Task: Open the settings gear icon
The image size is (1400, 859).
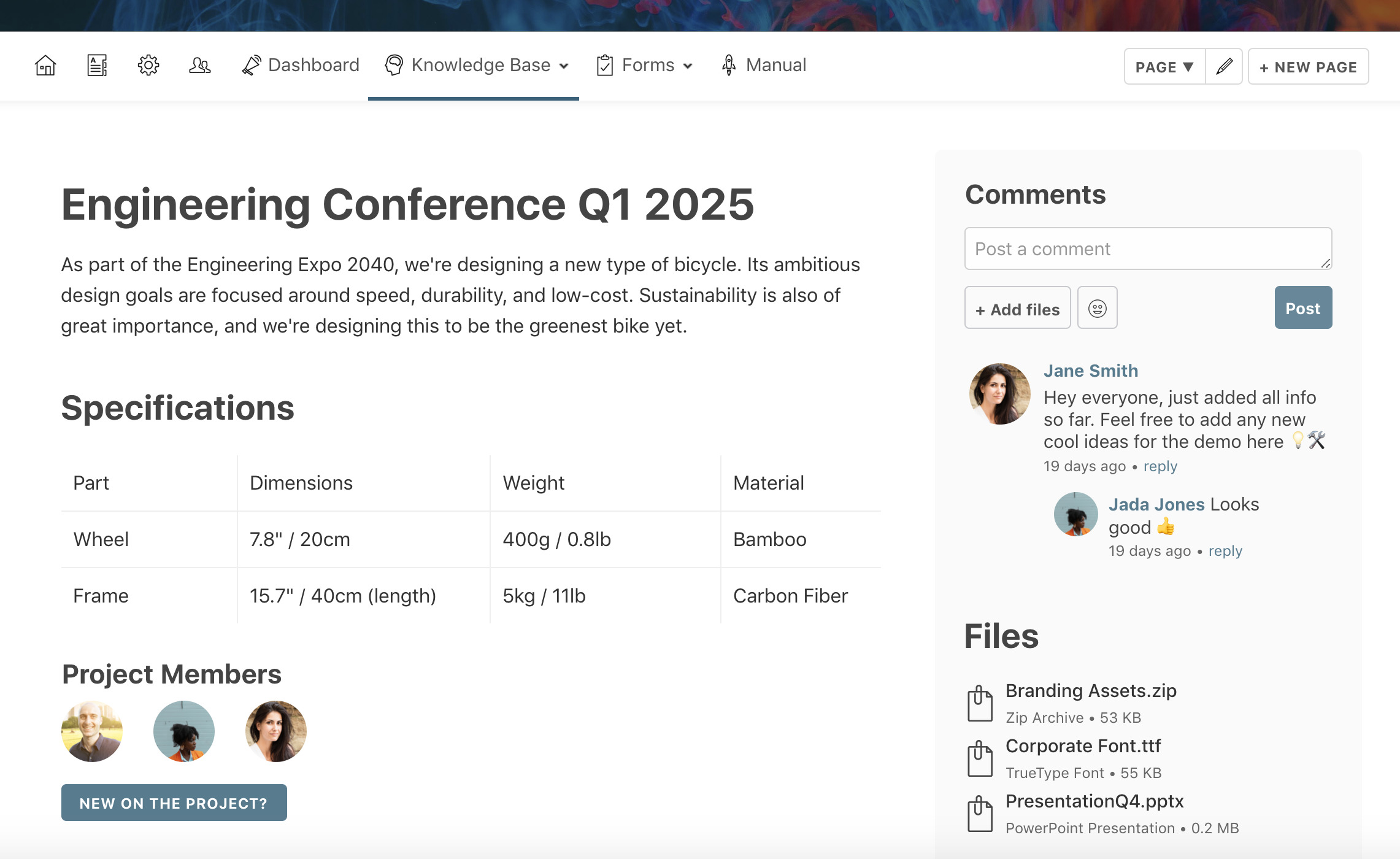Action: (x=148, y=65)
